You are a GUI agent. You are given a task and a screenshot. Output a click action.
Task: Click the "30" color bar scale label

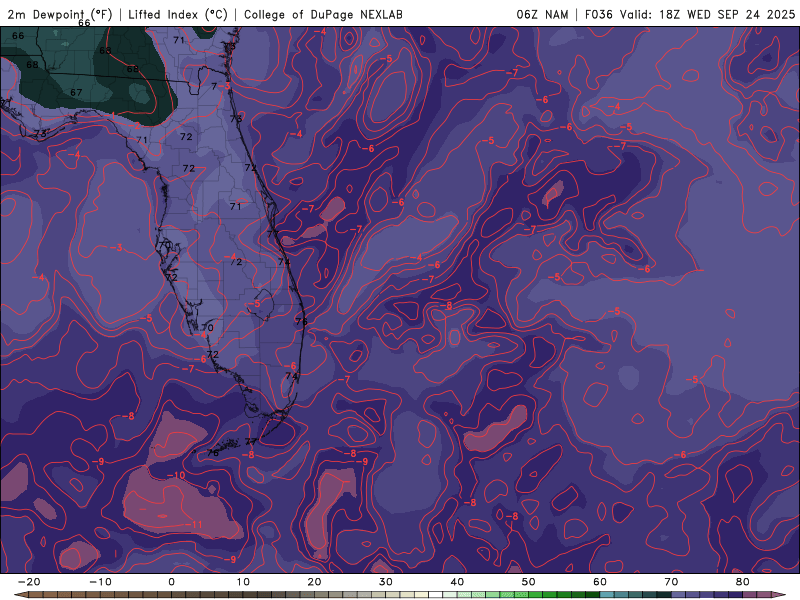coord(386,582)
